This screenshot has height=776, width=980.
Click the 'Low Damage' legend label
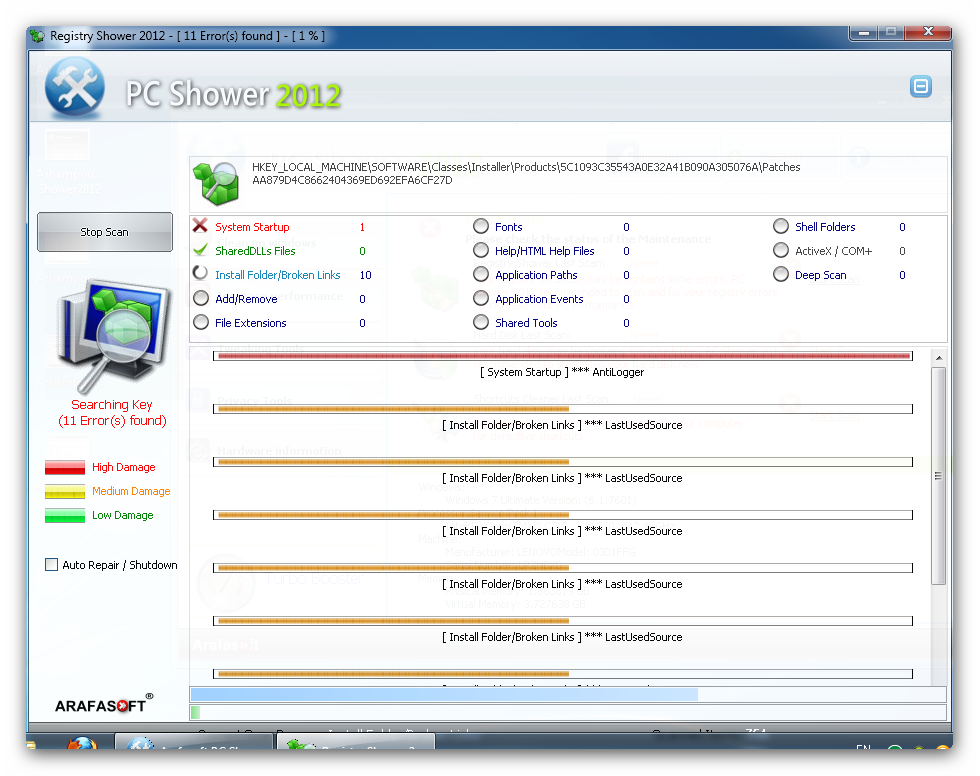coord(122,515)
